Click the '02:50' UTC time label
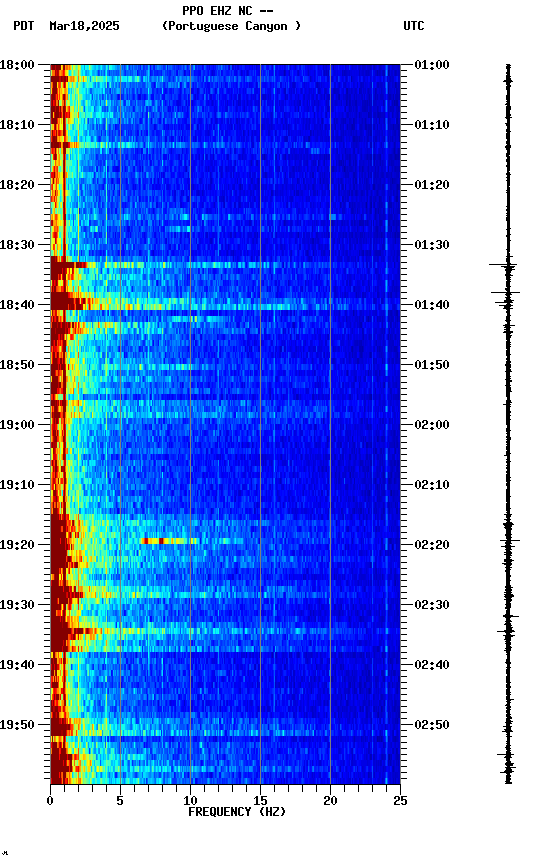 (432, 725)
